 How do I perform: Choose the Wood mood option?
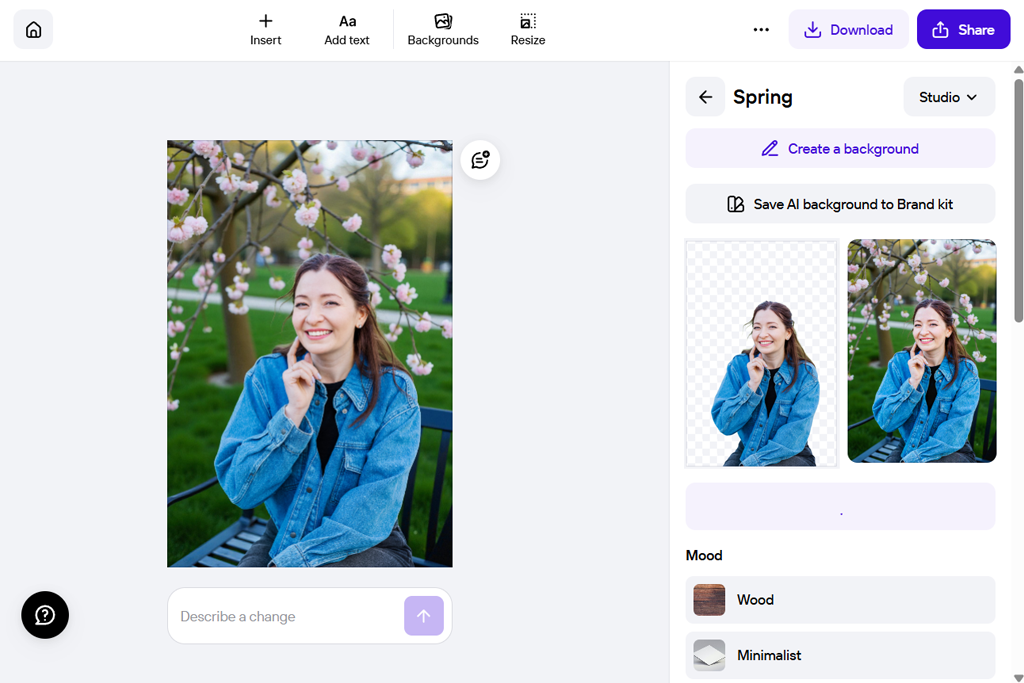click(x=840, y=599)
